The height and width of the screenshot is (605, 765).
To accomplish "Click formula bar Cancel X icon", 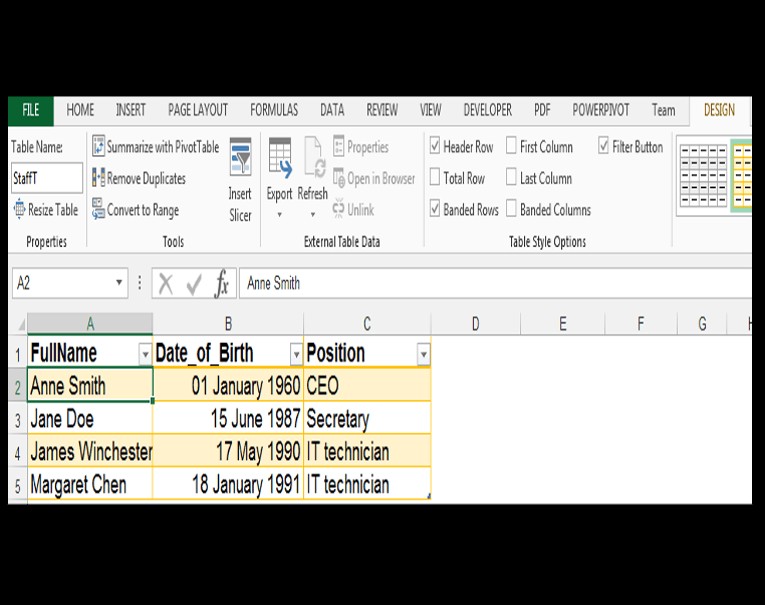I will [166, 283].
